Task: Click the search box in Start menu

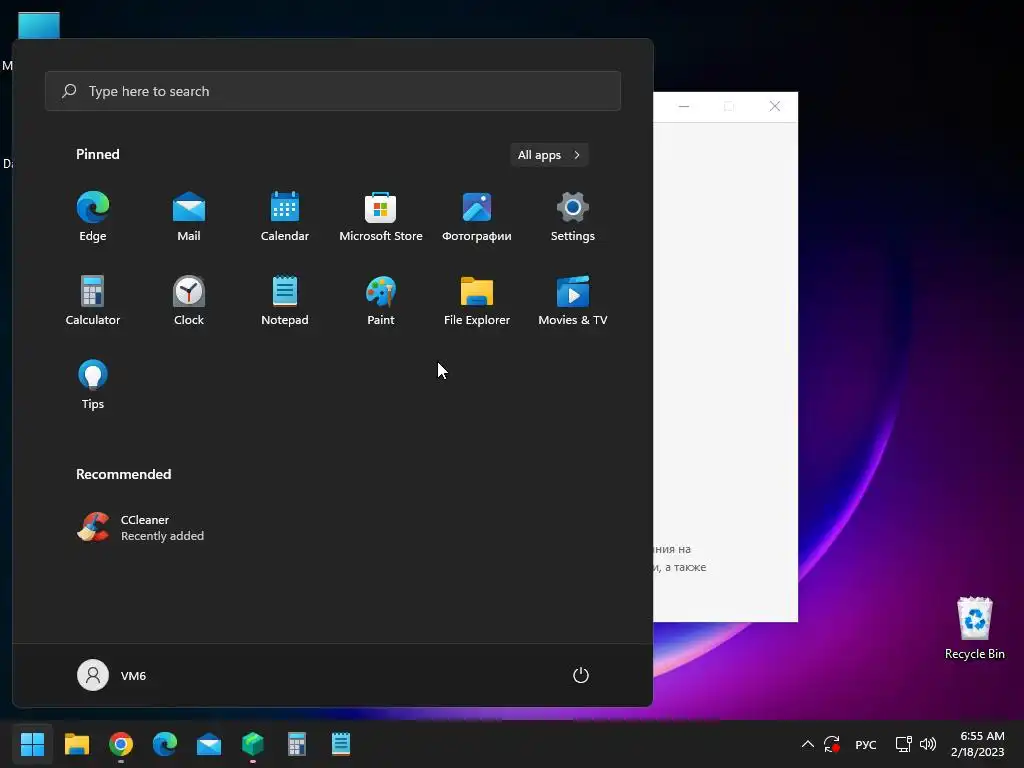Action: 333,91
